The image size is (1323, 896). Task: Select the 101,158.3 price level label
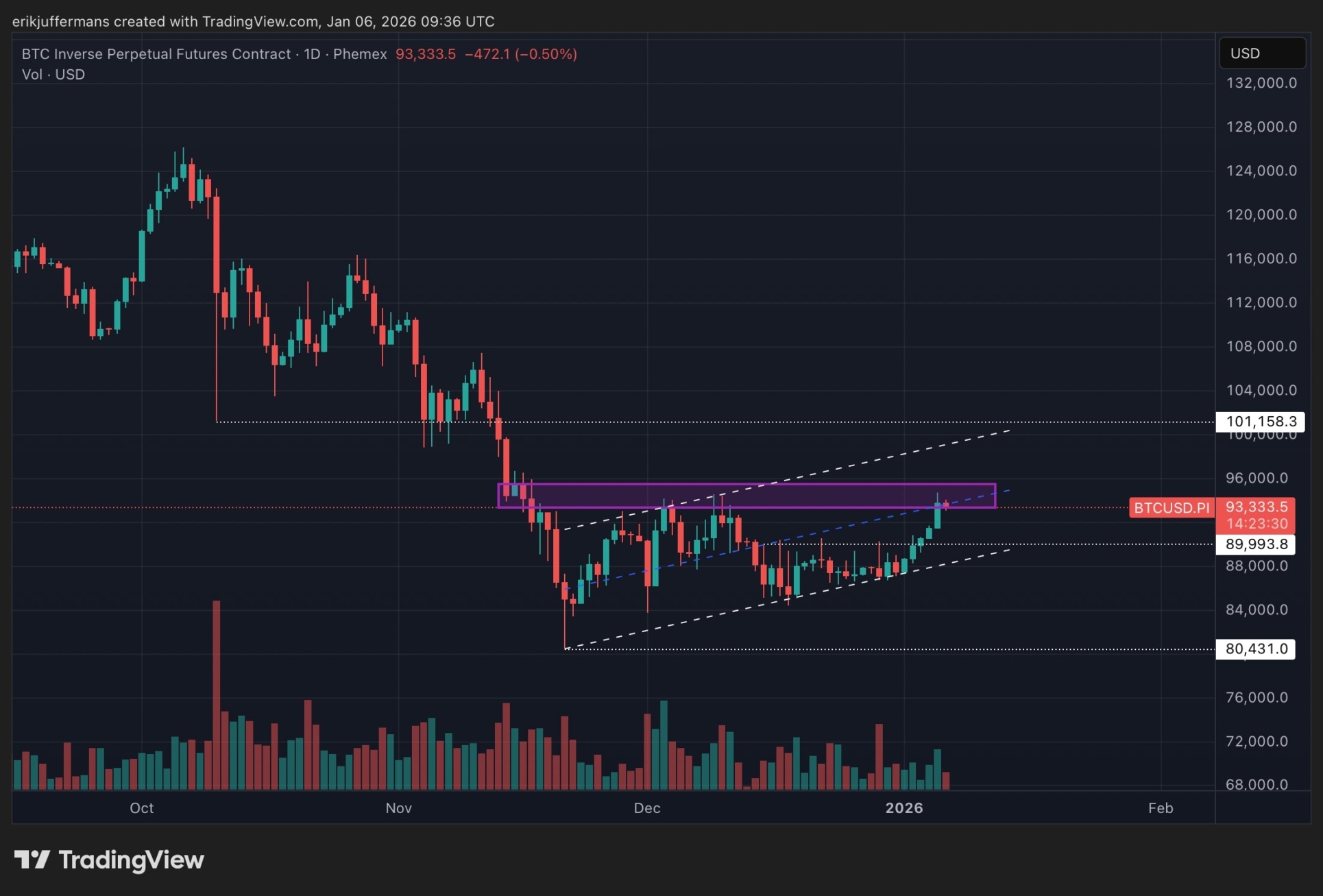(1260, 422)
